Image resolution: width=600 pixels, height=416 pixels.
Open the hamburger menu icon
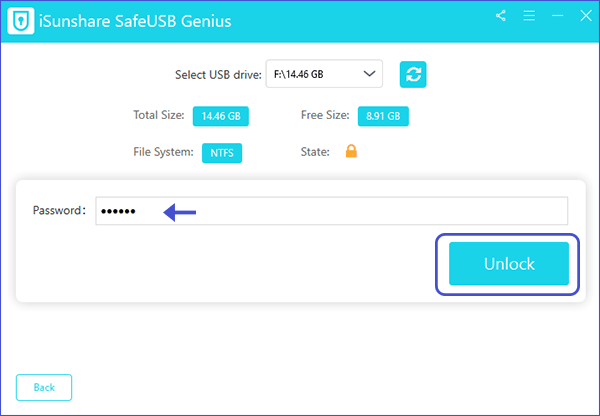coord(529,16)
